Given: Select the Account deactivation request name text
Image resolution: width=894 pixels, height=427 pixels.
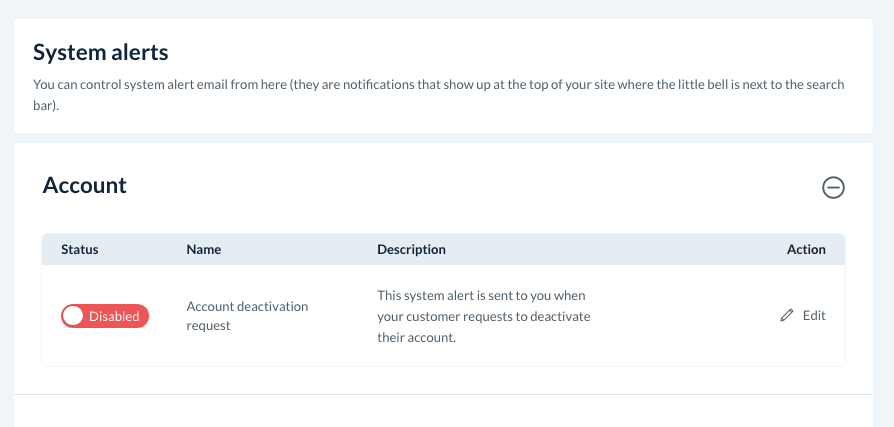Looking at the screenshot, I should pyautogui.click(x=247, y=306).
